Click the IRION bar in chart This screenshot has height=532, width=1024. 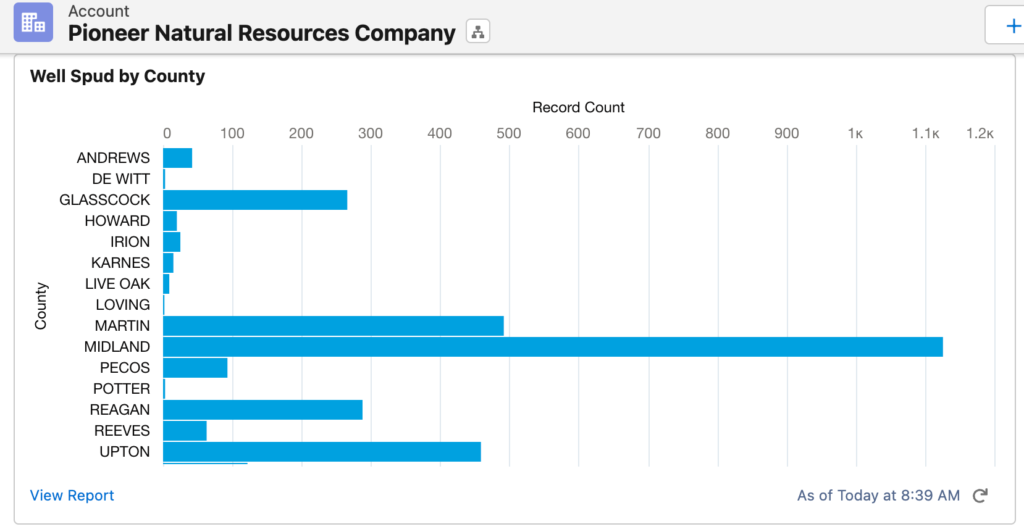pyautogui.click(x=172, y=242)
